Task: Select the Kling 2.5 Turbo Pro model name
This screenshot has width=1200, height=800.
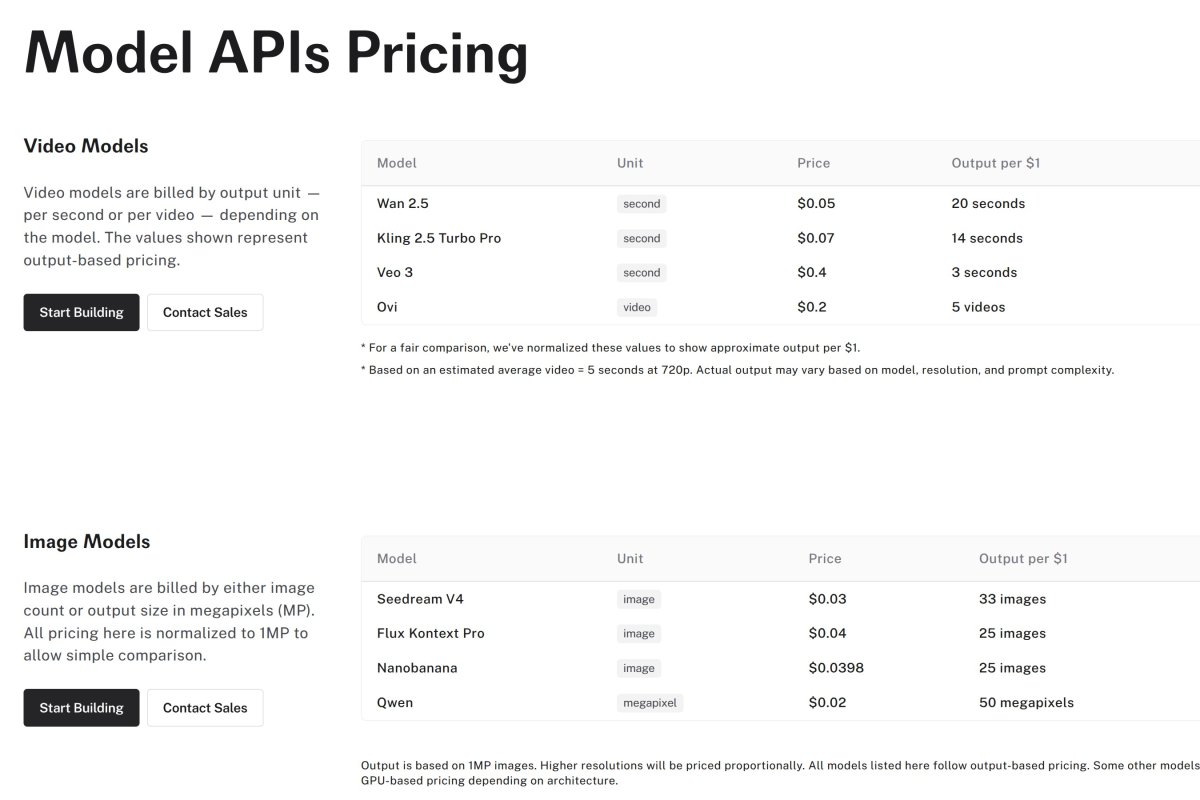Action: (x=439, y=238)
